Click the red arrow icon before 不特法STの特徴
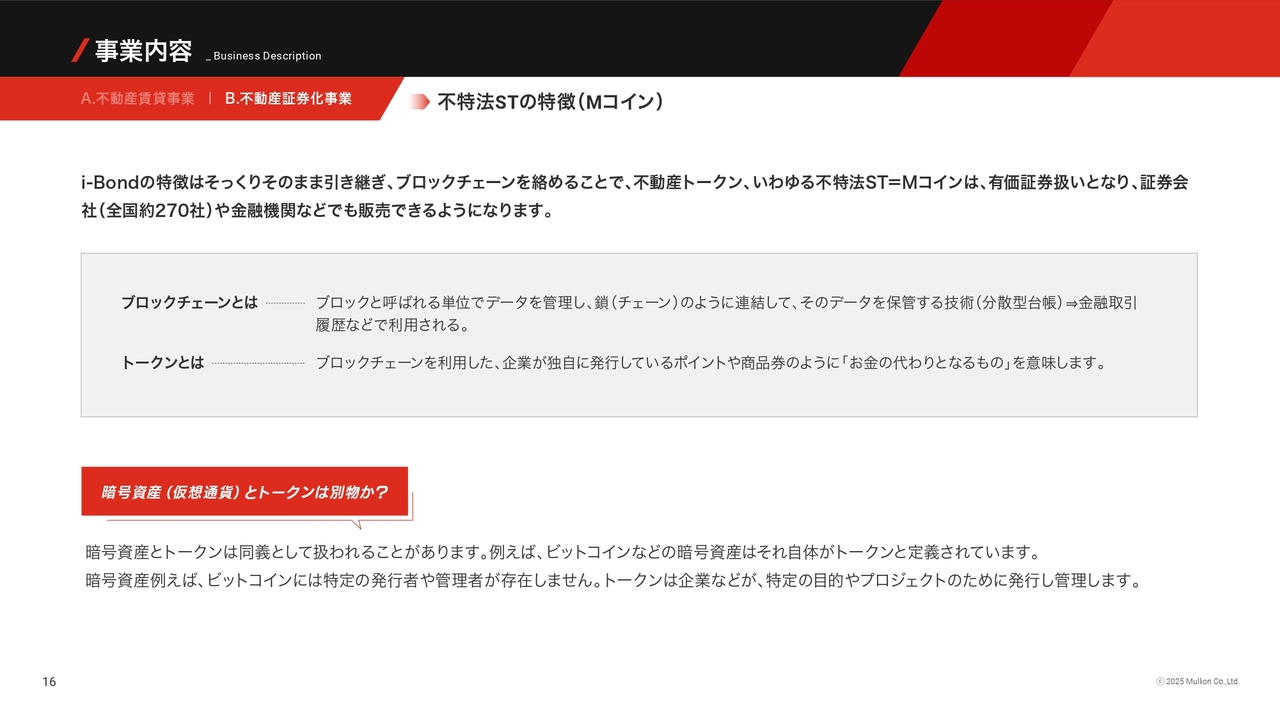1280x720 pixels. point(420,101)
